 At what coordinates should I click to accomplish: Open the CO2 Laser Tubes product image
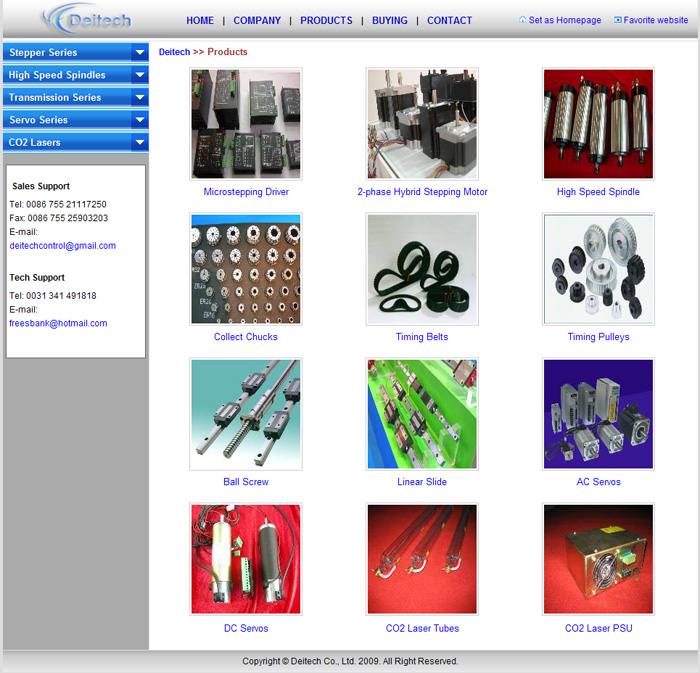click(422, 559)
